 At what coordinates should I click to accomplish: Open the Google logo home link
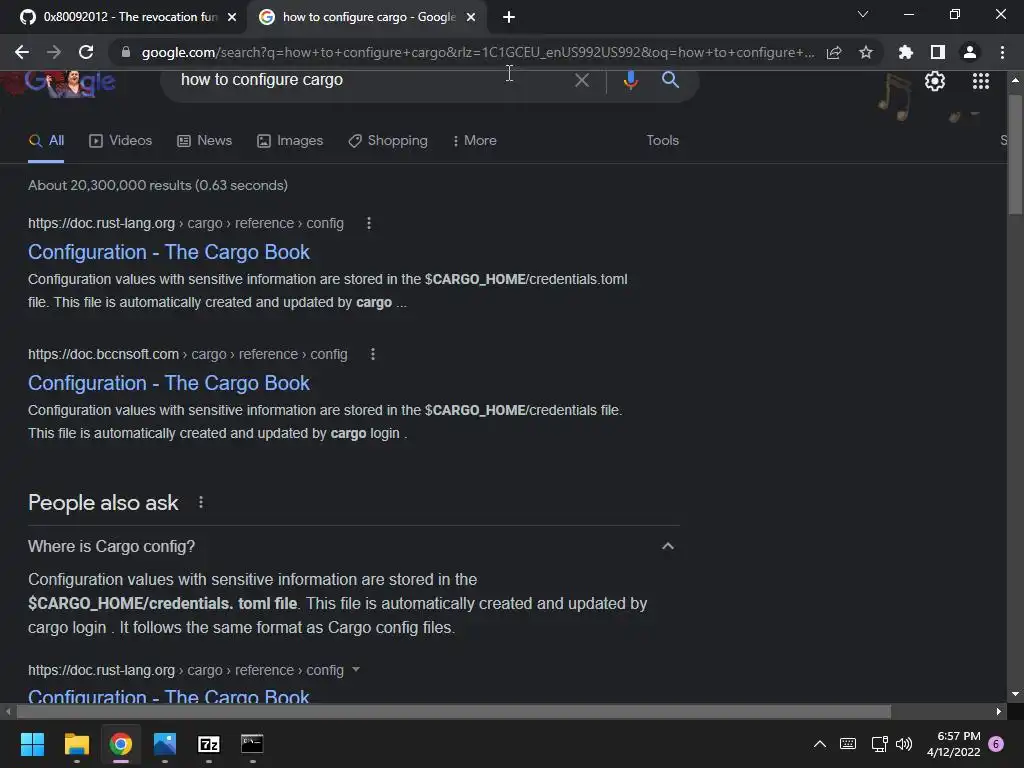(70, 83)
